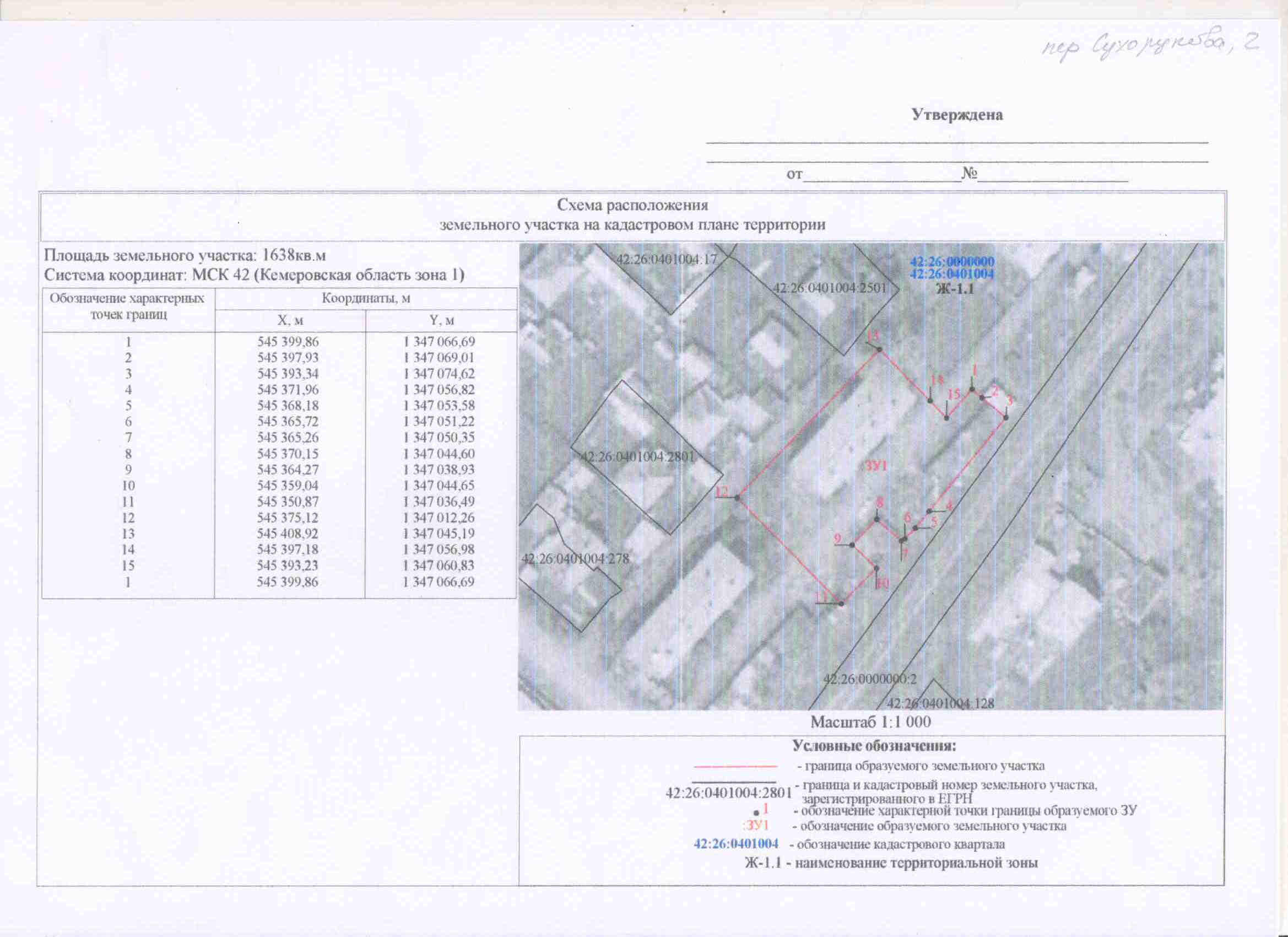Click boundary point 13 marker on map
Image resolution: width=1288 pixels, height=937 pixels.
[879, 349]
